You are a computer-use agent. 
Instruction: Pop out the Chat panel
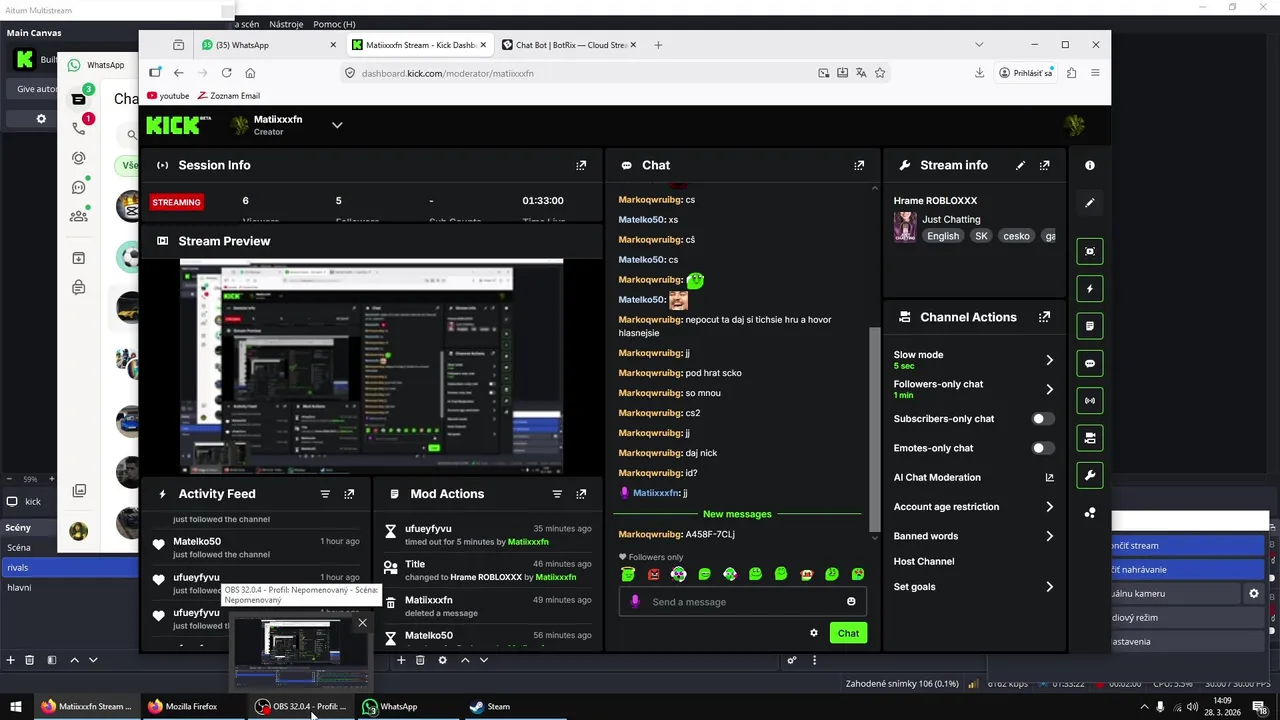click(859, 165)
